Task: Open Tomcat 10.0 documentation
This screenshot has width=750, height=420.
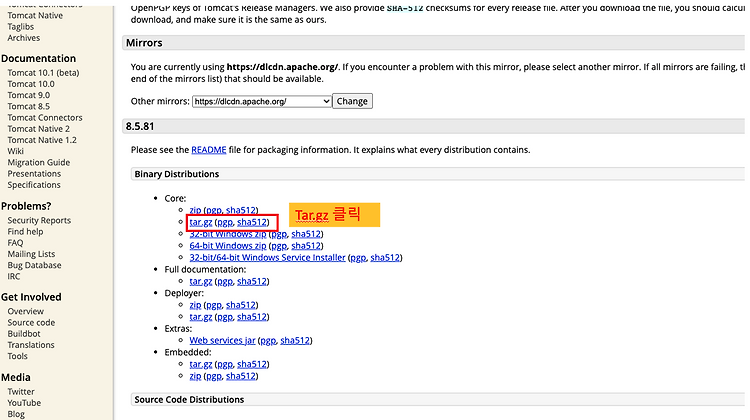Action: (x=31, y=84)
